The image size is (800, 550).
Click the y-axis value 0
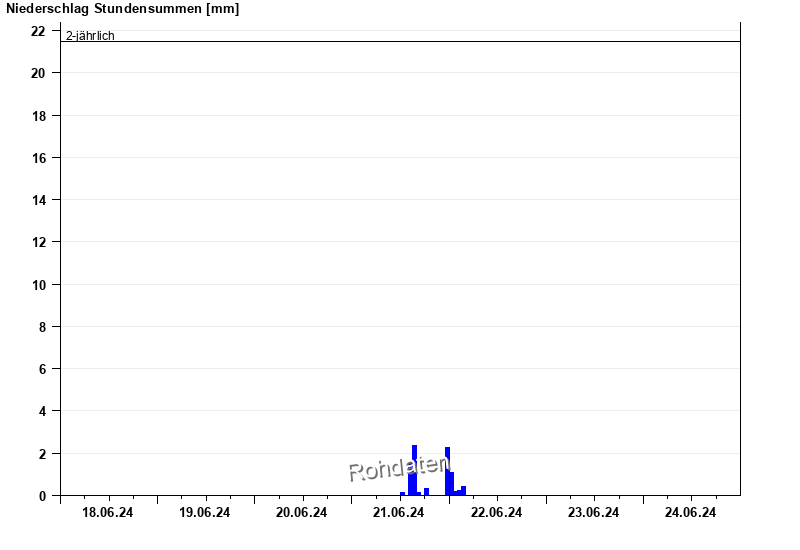coord(42,495)
